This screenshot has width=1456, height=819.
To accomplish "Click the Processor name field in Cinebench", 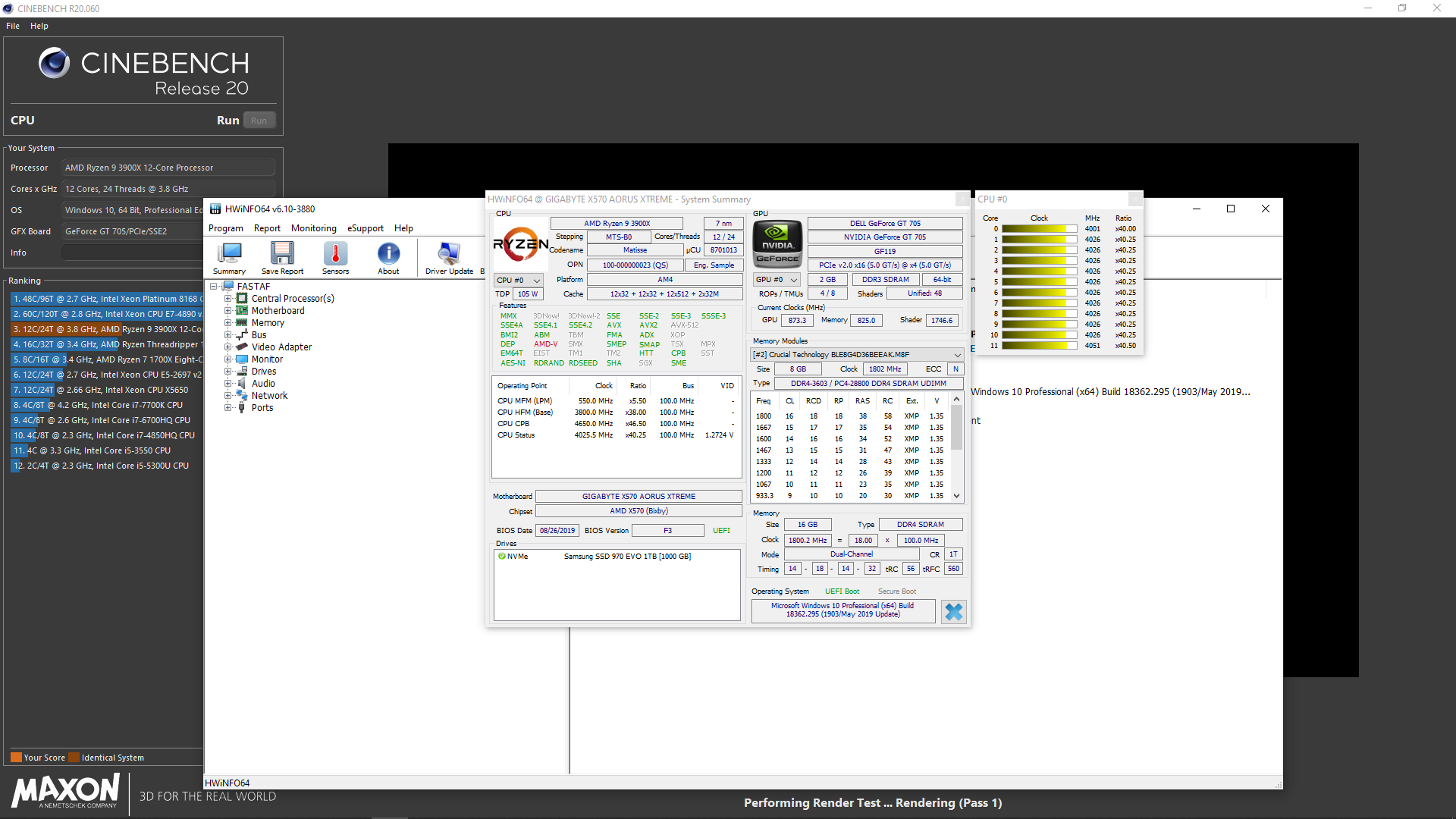I will pyautogui.click(x=168, y=168).
